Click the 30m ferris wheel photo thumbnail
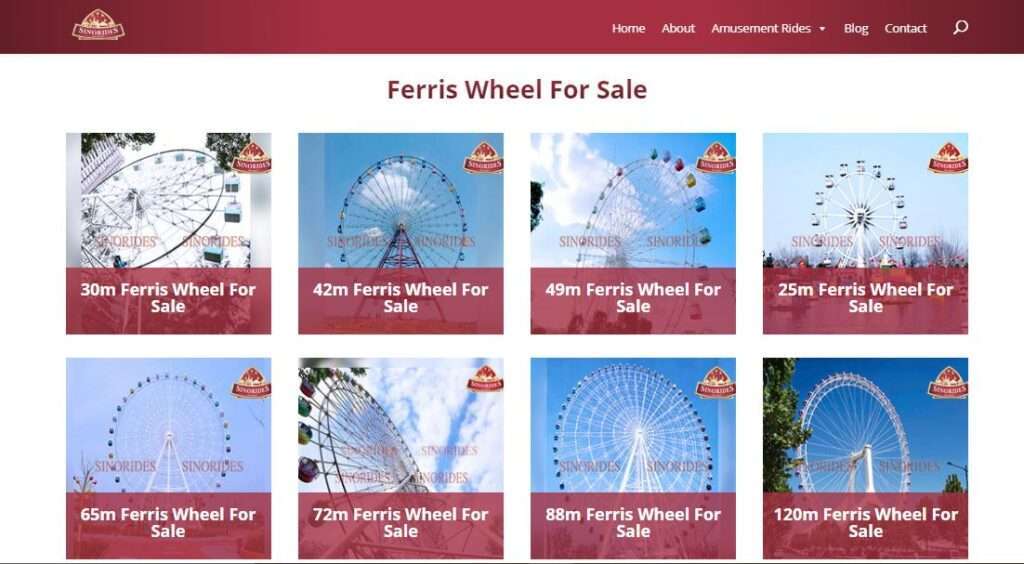1024x564 pixels. pyautogui.click(x=168, y=200)
